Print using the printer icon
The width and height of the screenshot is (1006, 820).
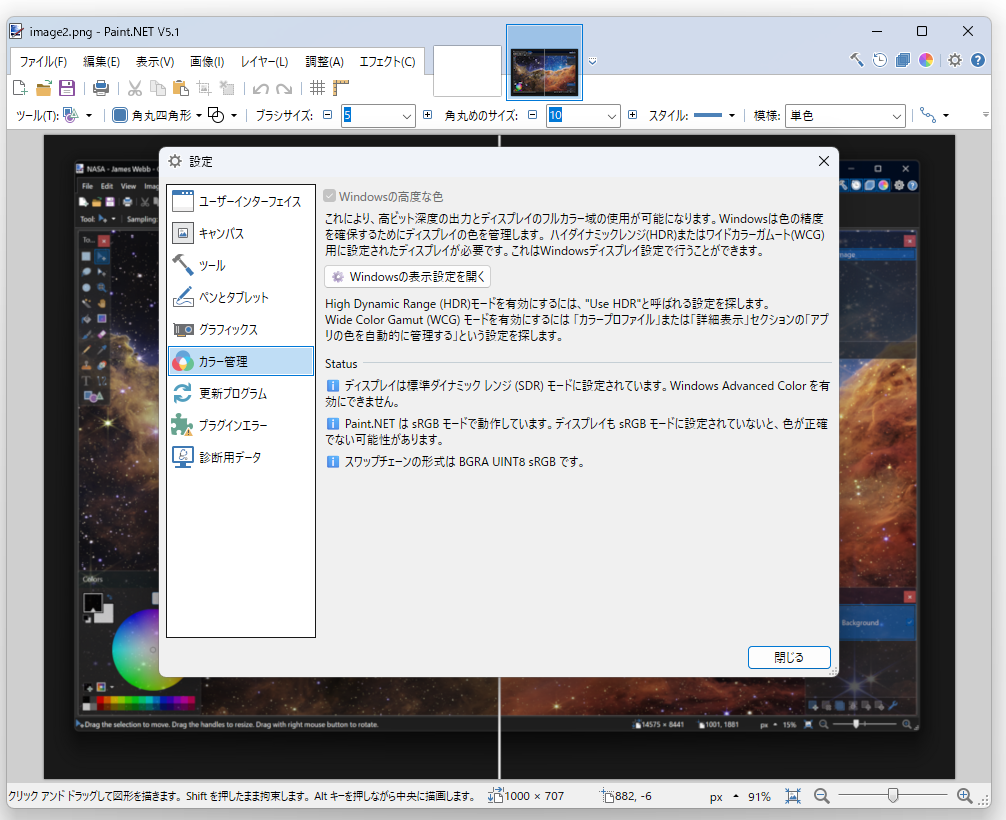point(101,88)
